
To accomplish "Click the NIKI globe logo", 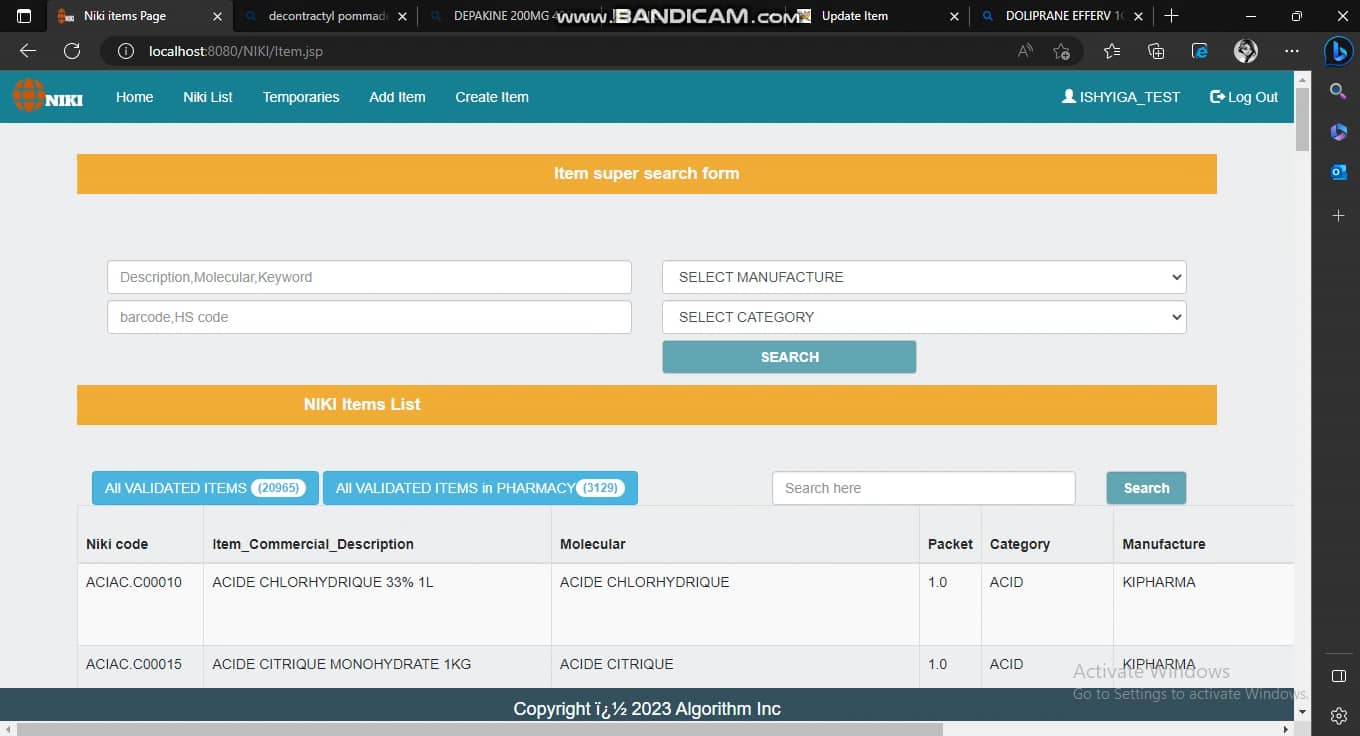I will click(48, 96).
